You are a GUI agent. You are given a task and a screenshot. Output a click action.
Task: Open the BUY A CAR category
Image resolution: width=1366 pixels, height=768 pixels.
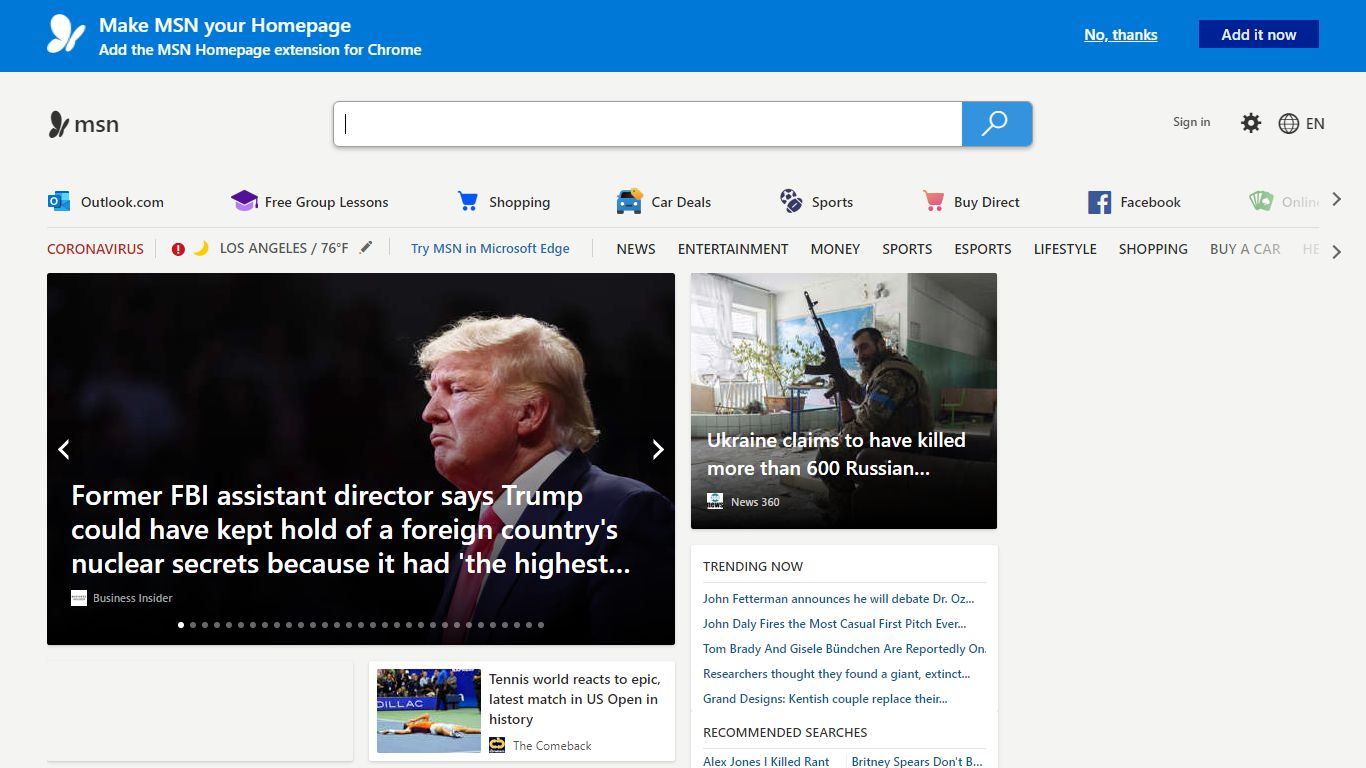(1245, 249)
